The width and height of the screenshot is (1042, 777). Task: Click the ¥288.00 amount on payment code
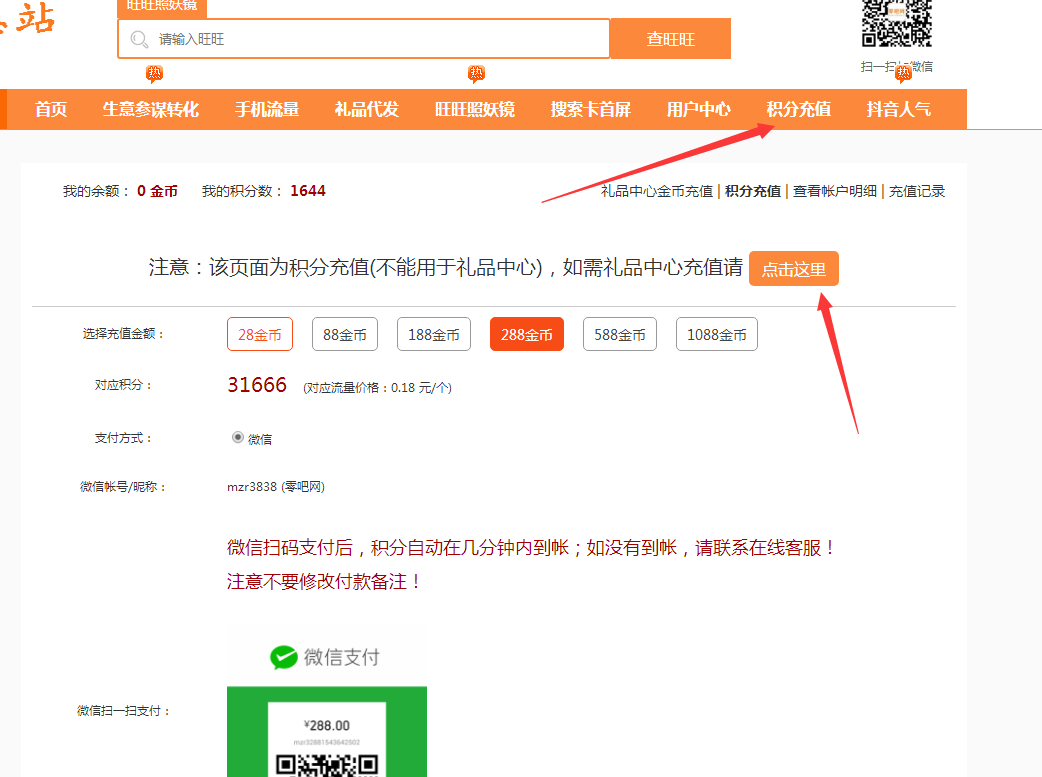tap(326, 725)
